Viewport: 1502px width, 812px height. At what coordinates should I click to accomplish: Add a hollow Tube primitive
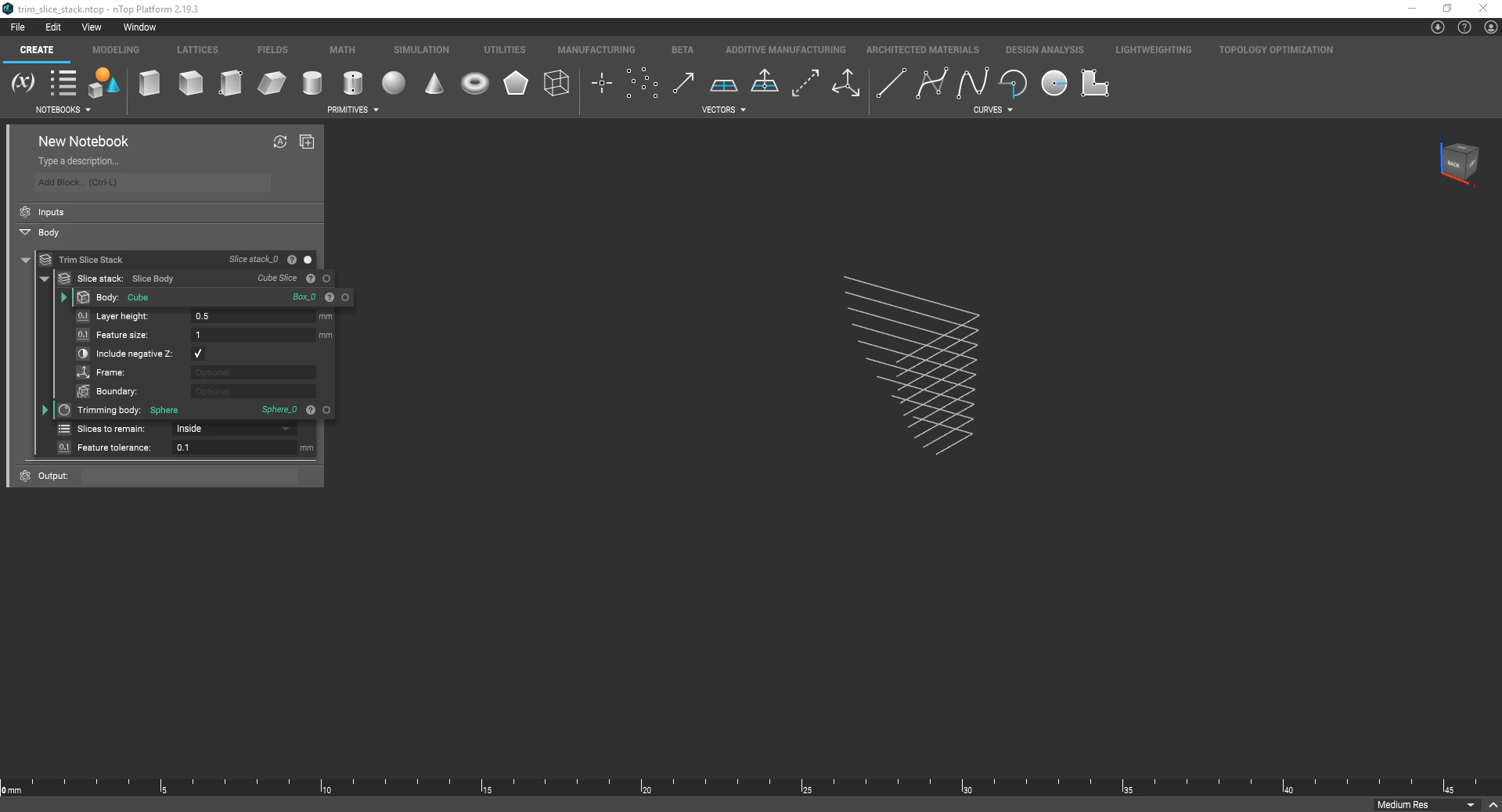point(353,83)
